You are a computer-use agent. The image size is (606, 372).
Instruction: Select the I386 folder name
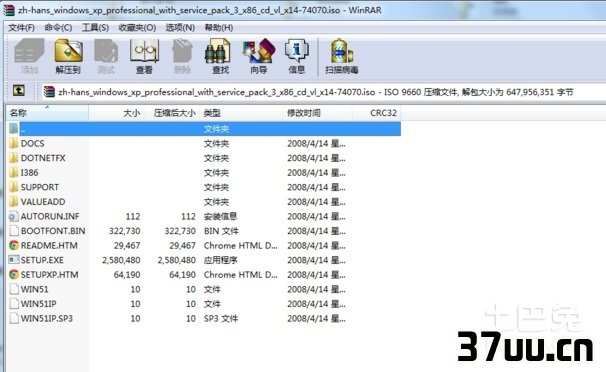pos(29,173)
